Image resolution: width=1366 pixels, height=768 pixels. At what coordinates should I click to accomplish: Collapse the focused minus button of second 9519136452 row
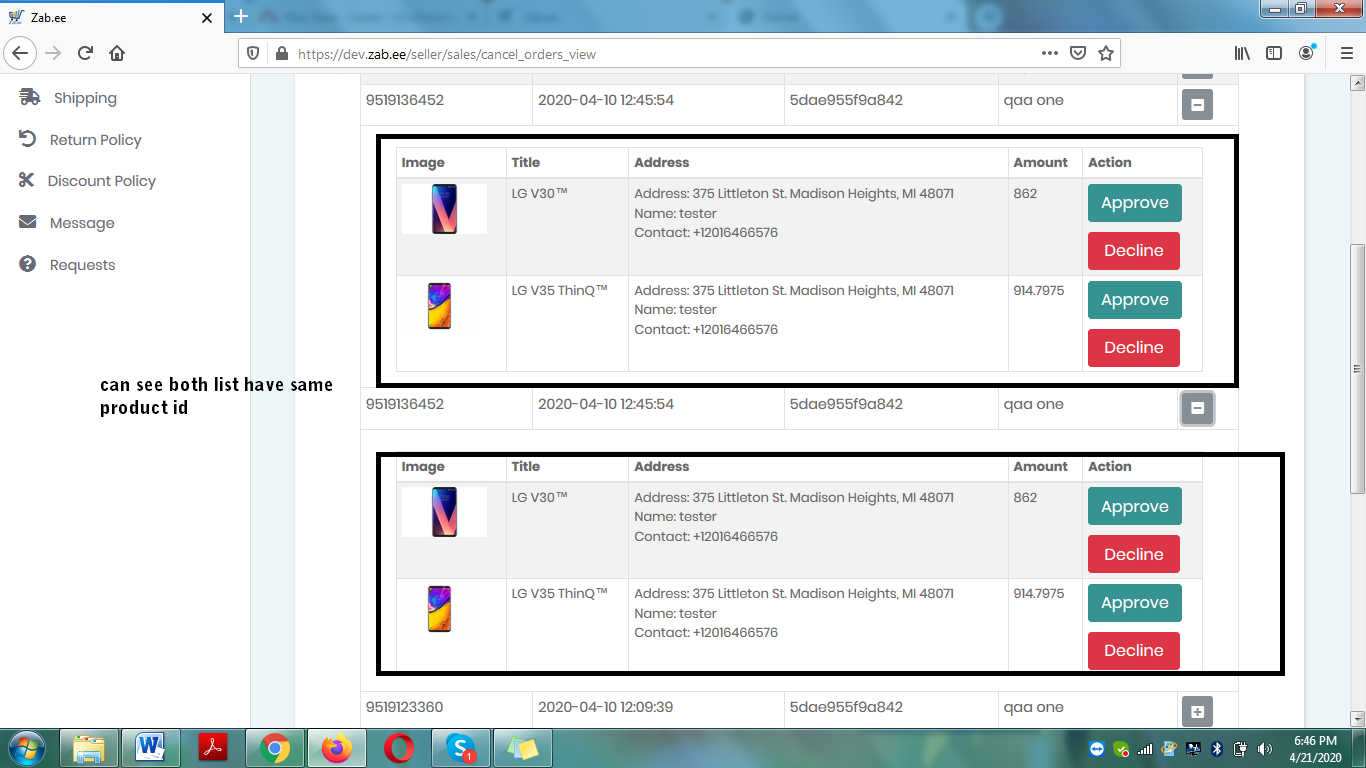tap(1197, 408)
